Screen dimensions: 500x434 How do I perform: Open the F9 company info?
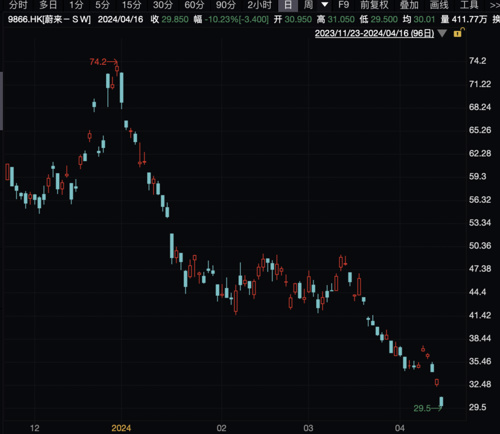pos(343,5)
